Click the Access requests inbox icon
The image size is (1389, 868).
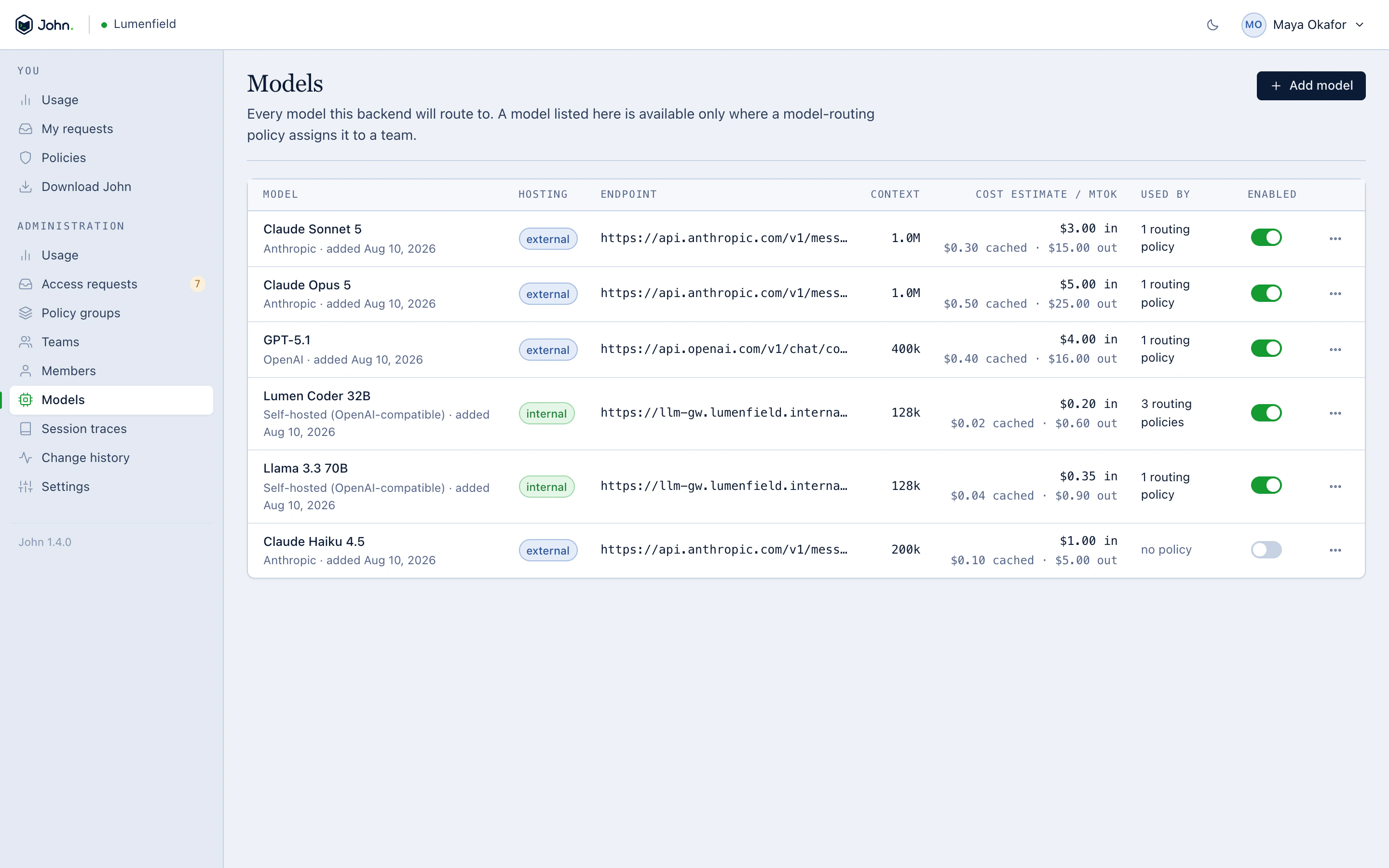tap(25, 284)
